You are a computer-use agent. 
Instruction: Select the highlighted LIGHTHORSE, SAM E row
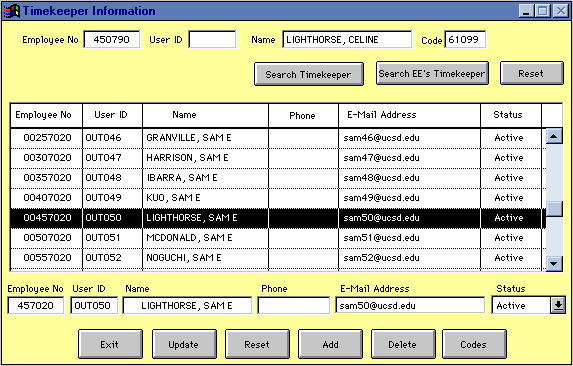[x=278, y=218]
